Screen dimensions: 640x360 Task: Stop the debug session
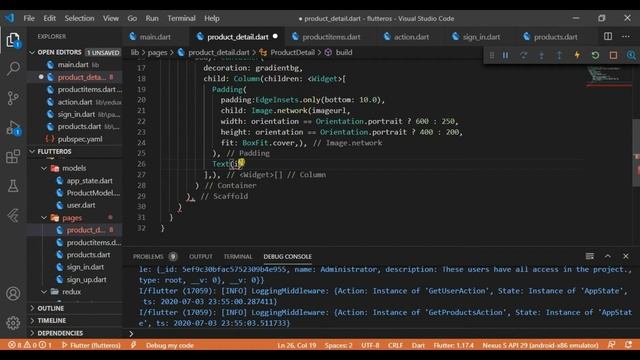(x=613, y=55)
